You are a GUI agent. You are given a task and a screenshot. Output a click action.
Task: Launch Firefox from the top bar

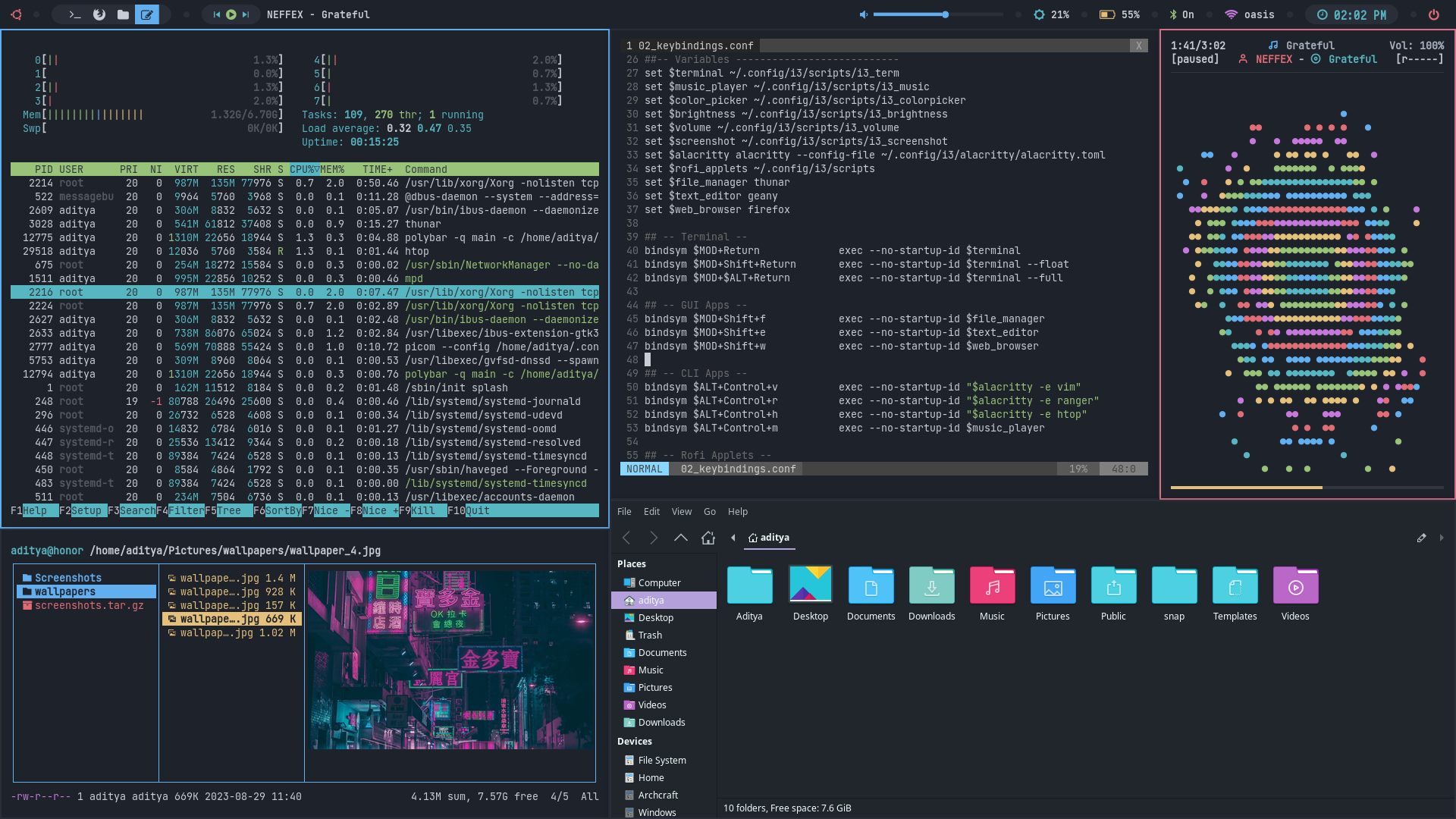coord(99,14)
